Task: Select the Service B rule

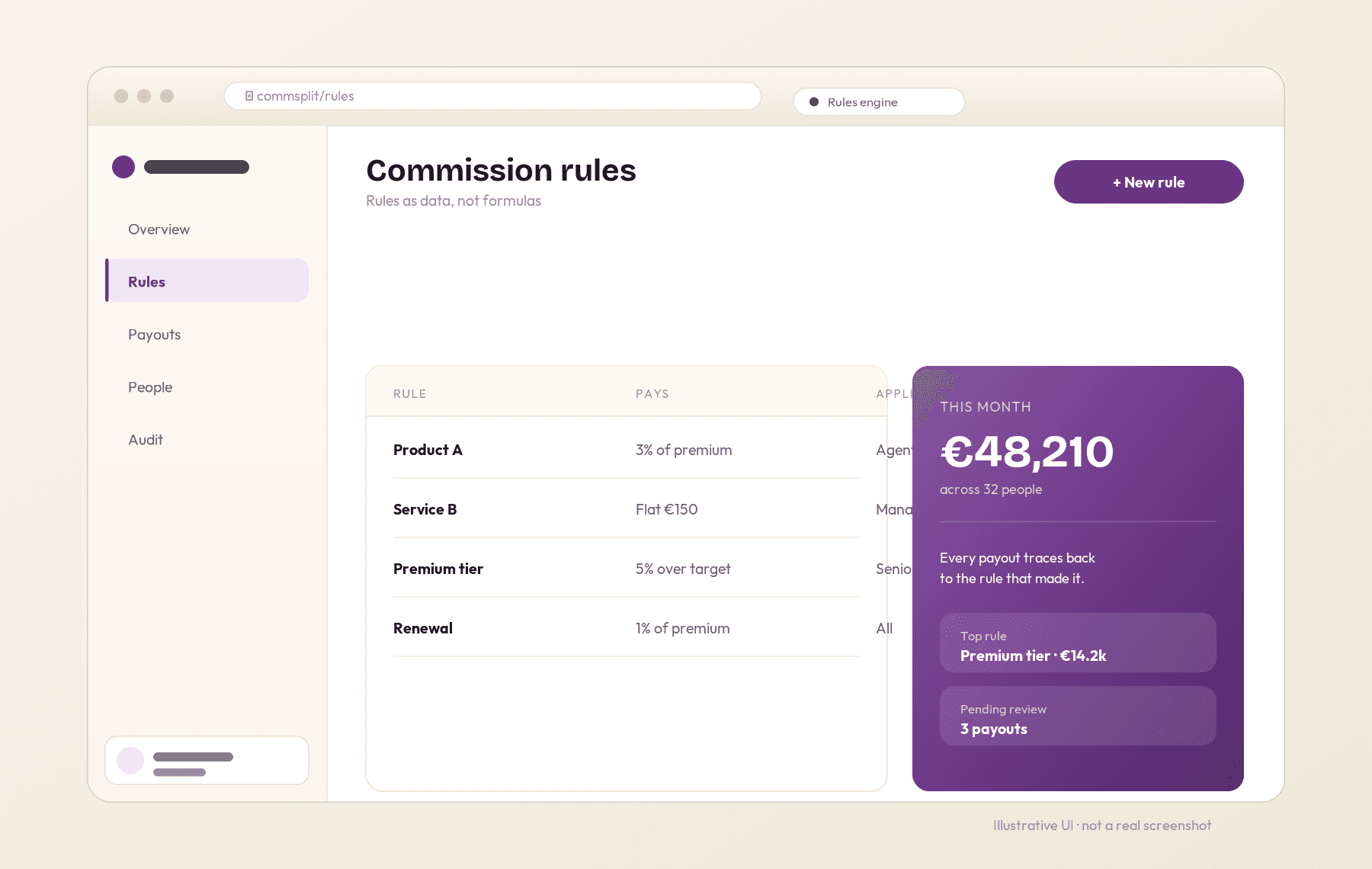Action: (x=425, y=509)
